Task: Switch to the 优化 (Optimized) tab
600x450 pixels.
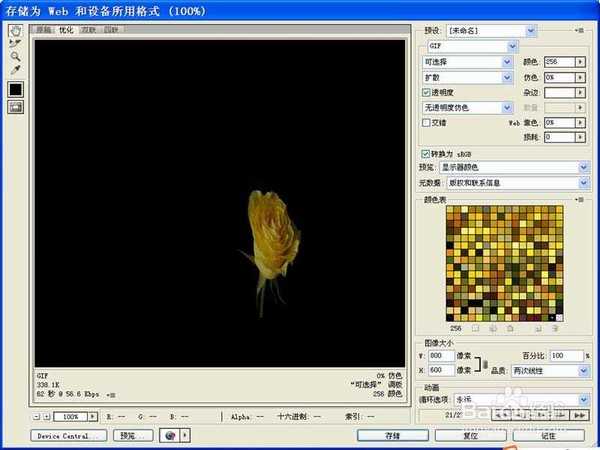Action: (66, 30)
